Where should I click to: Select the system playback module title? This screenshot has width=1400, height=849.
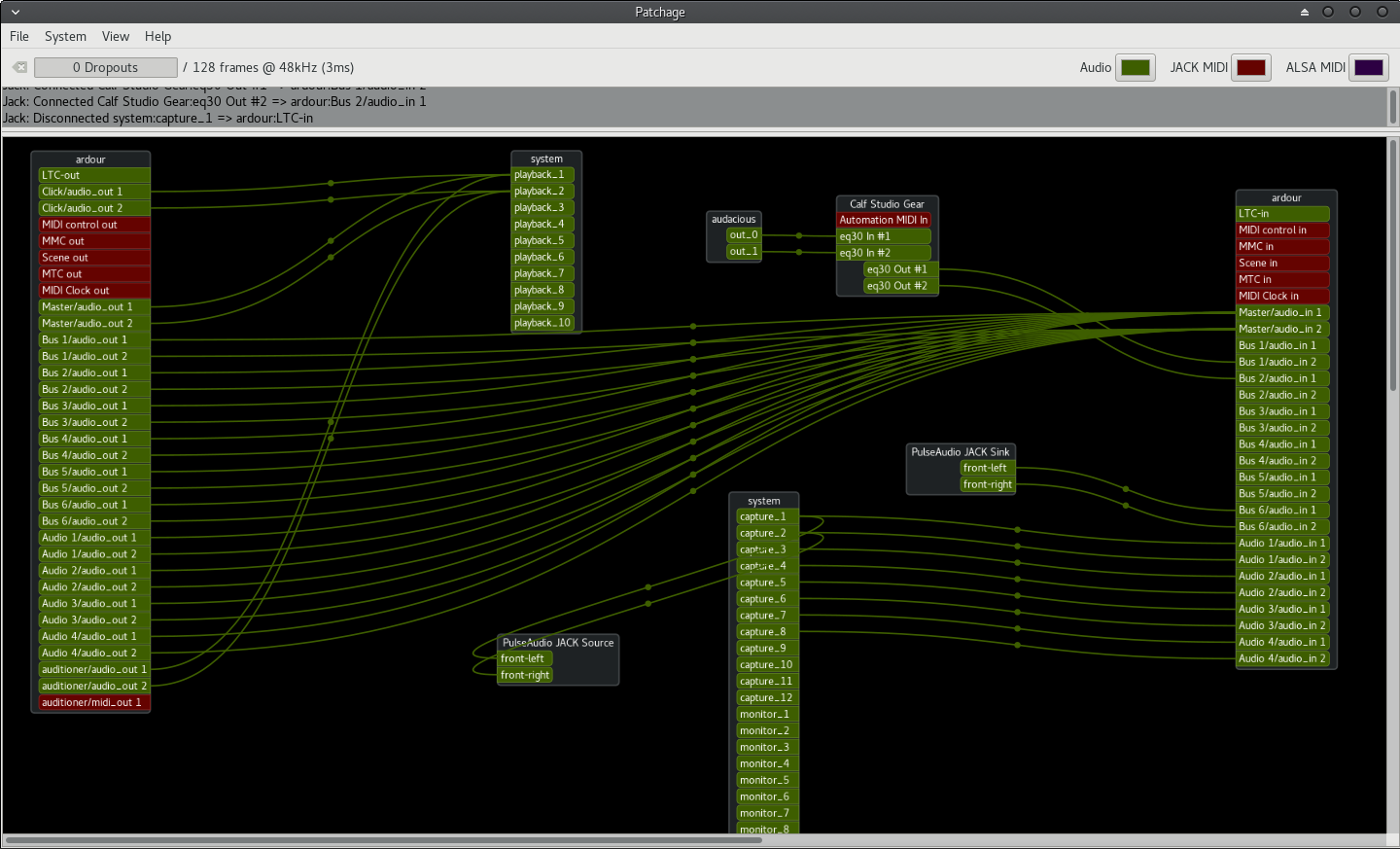click(x=546, y=159)
